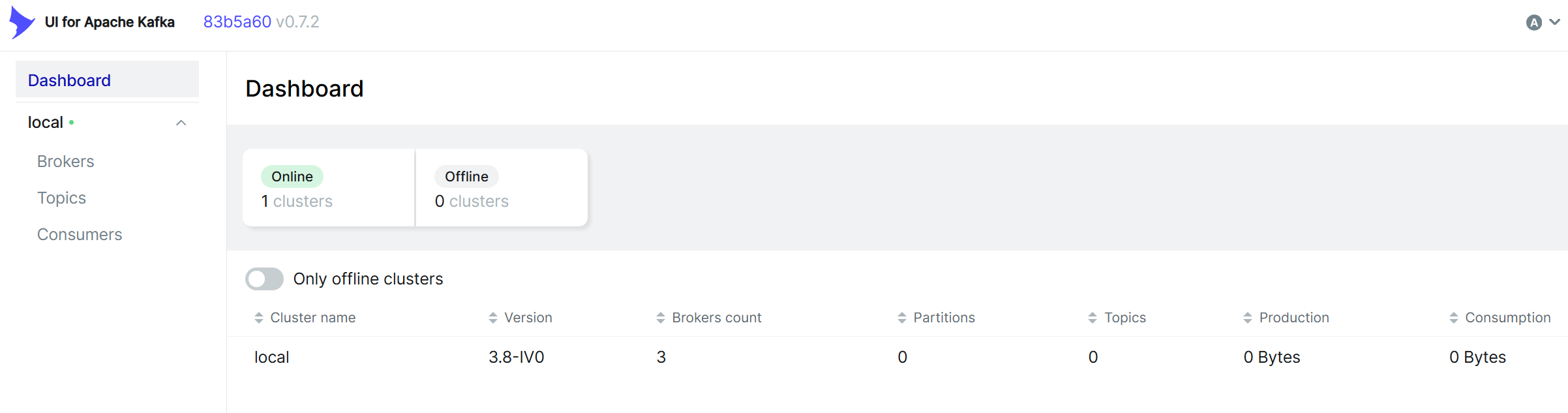The image size is (1568, 413).
Task: Click the 83b5a60 commit link
Action: click(237, 22)
